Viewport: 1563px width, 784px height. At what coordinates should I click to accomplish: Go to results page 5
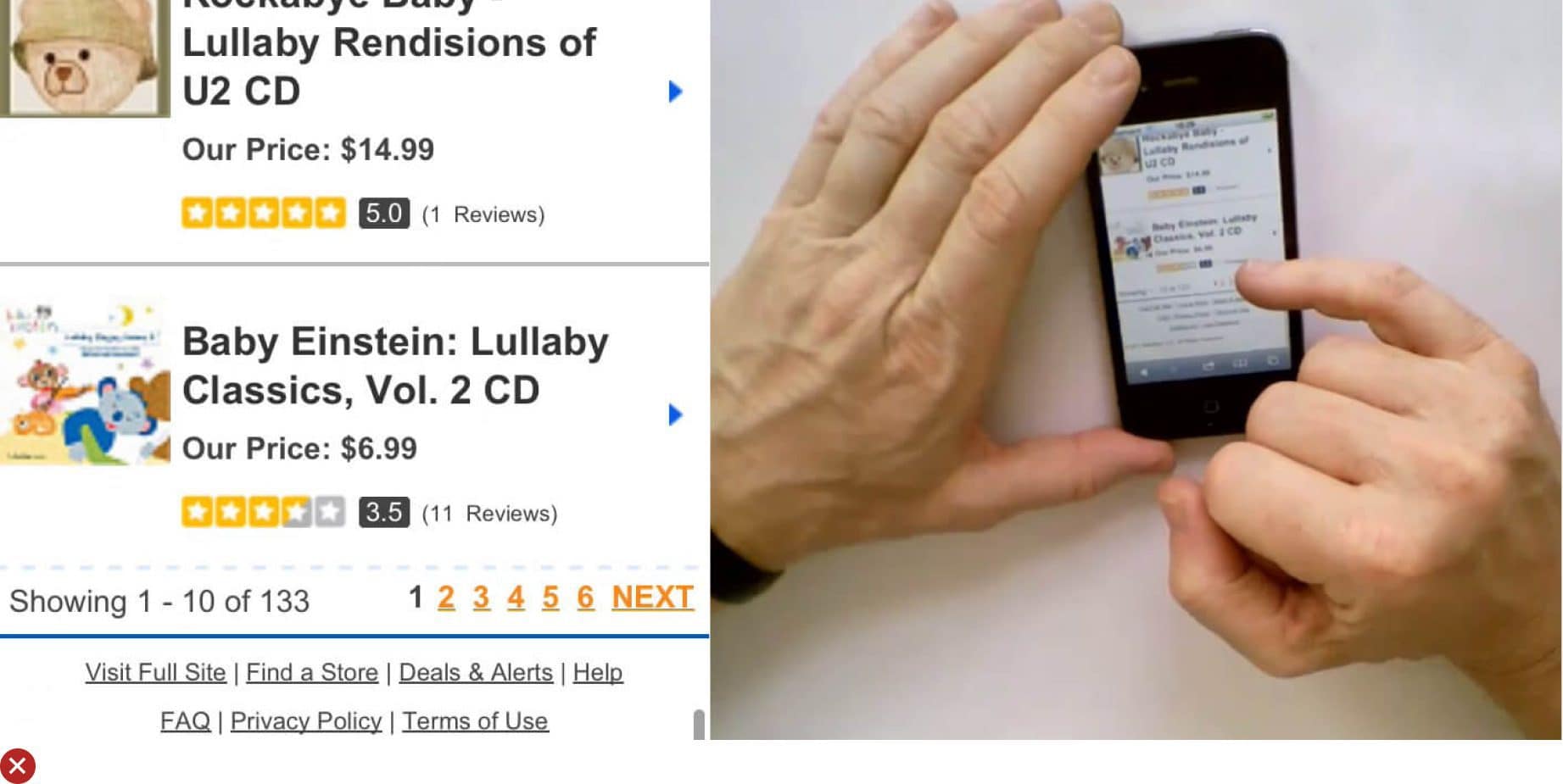[550, 598]
